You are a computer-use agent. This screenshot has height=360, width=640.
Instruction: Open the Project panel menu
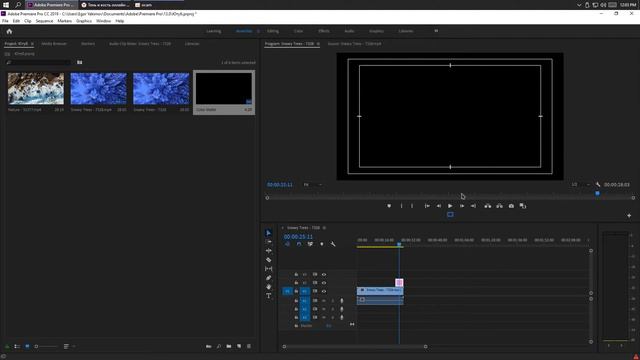(x=32, y=44)
